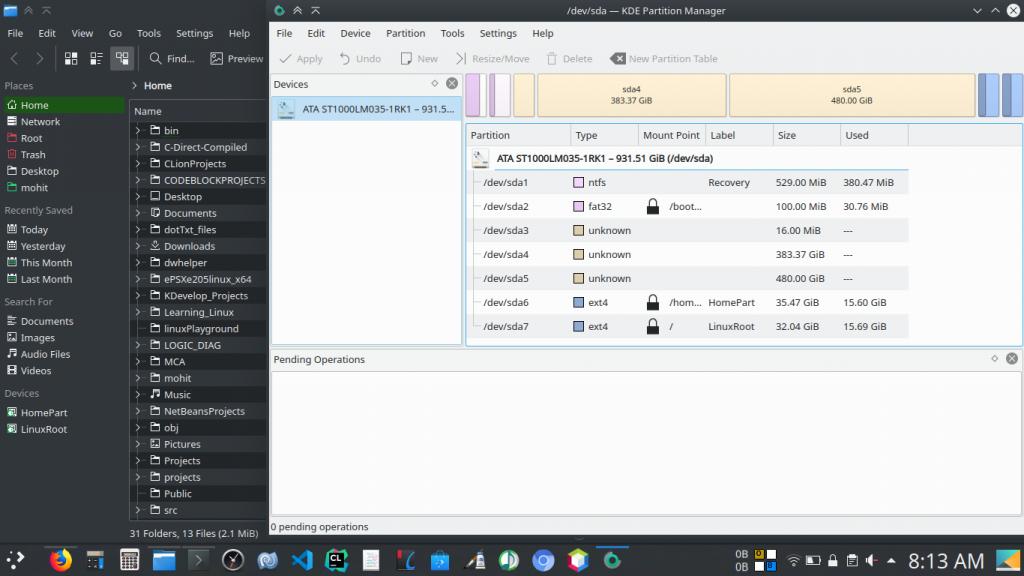Click the Resize/Move toolbar button
The width and height of the screenshot is (1024, 576).
pos(492,59)
